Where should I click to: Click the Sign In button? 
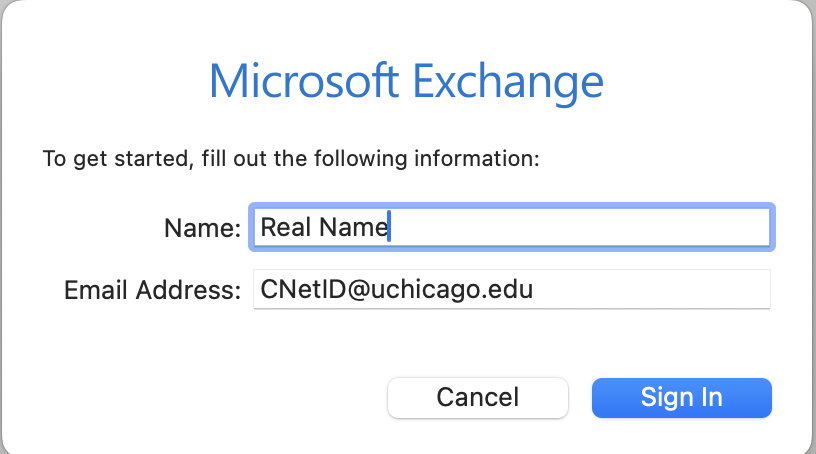click(681, 397)
